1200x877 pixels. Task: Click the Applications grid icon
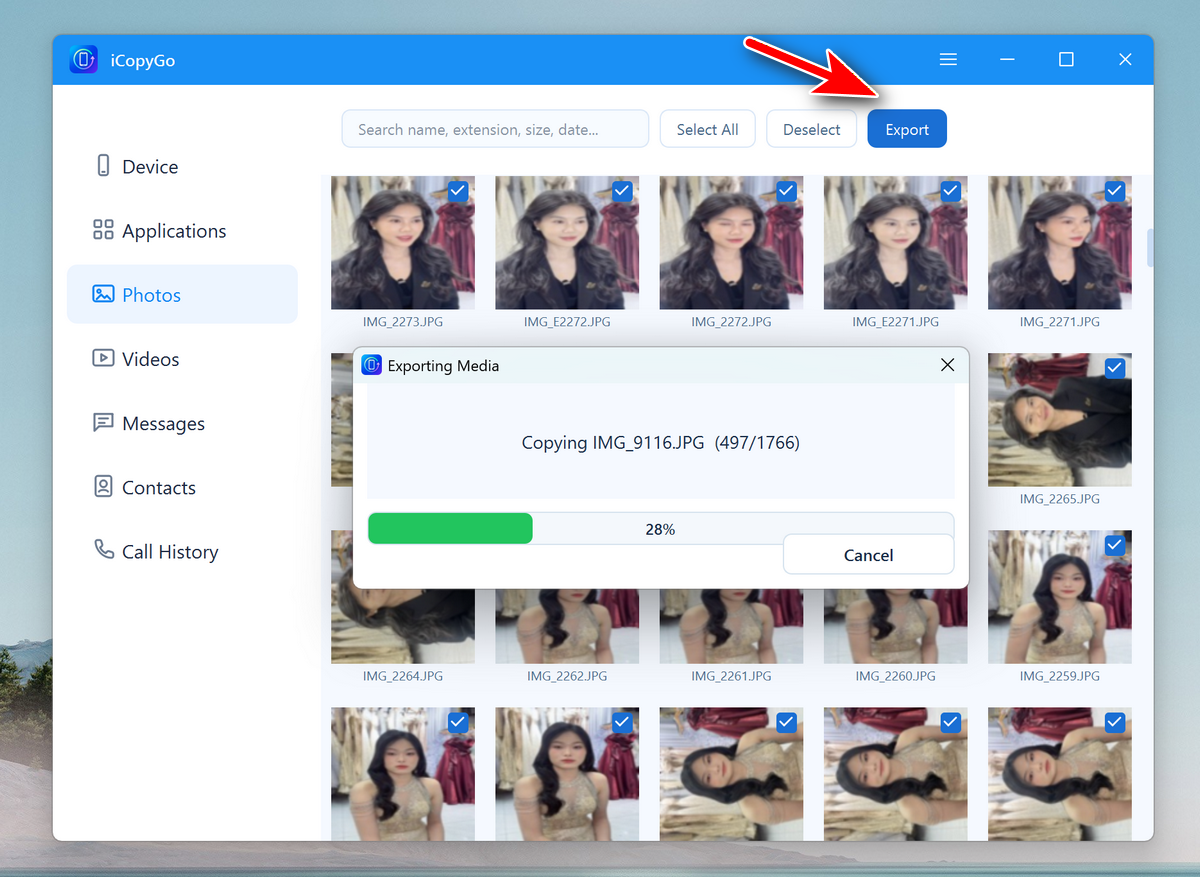click(103, 230)
